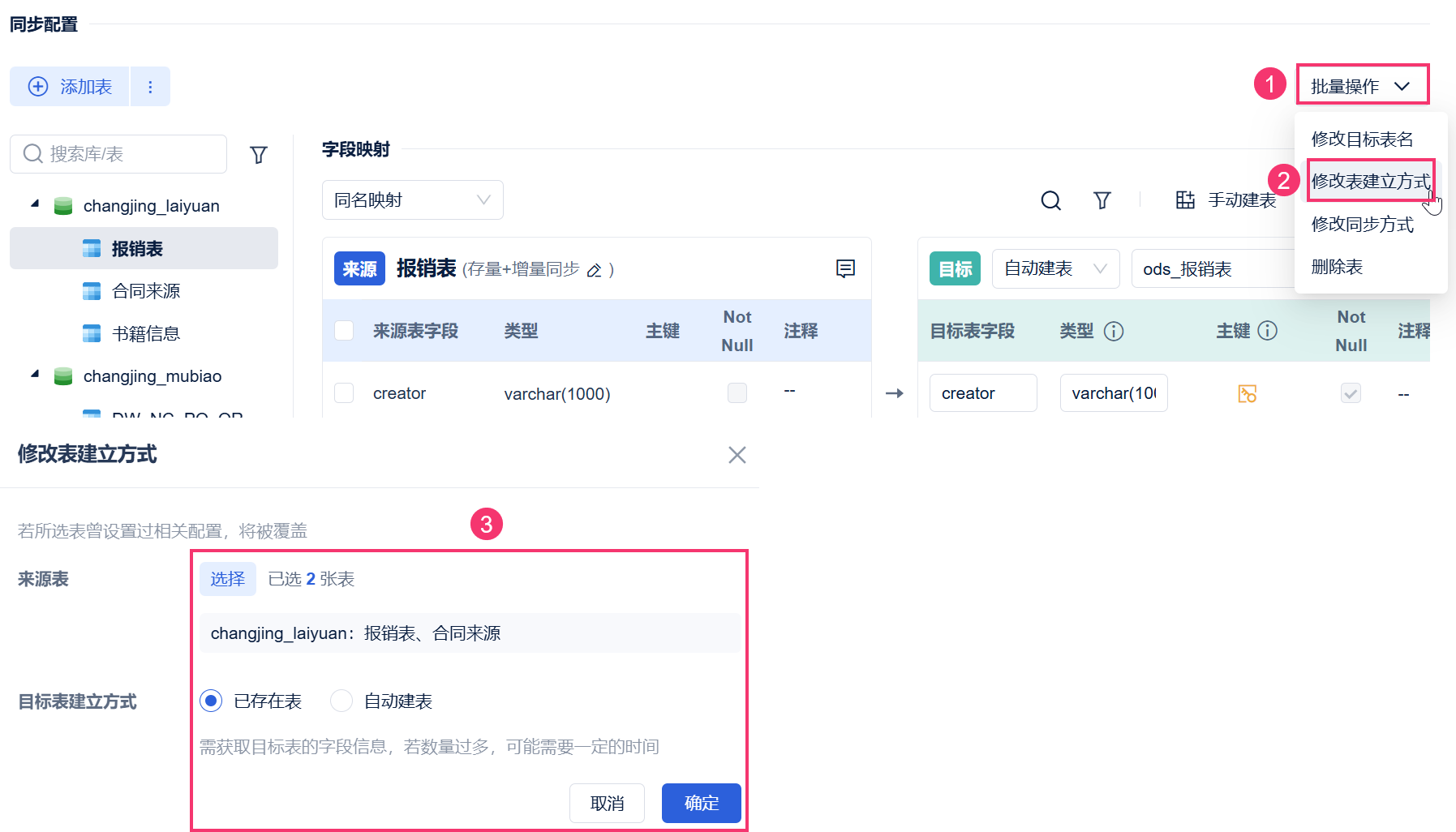Choose 修改表建立方式 from the menu
The image size is (1456, 832).
click(x=1371, y=181)
